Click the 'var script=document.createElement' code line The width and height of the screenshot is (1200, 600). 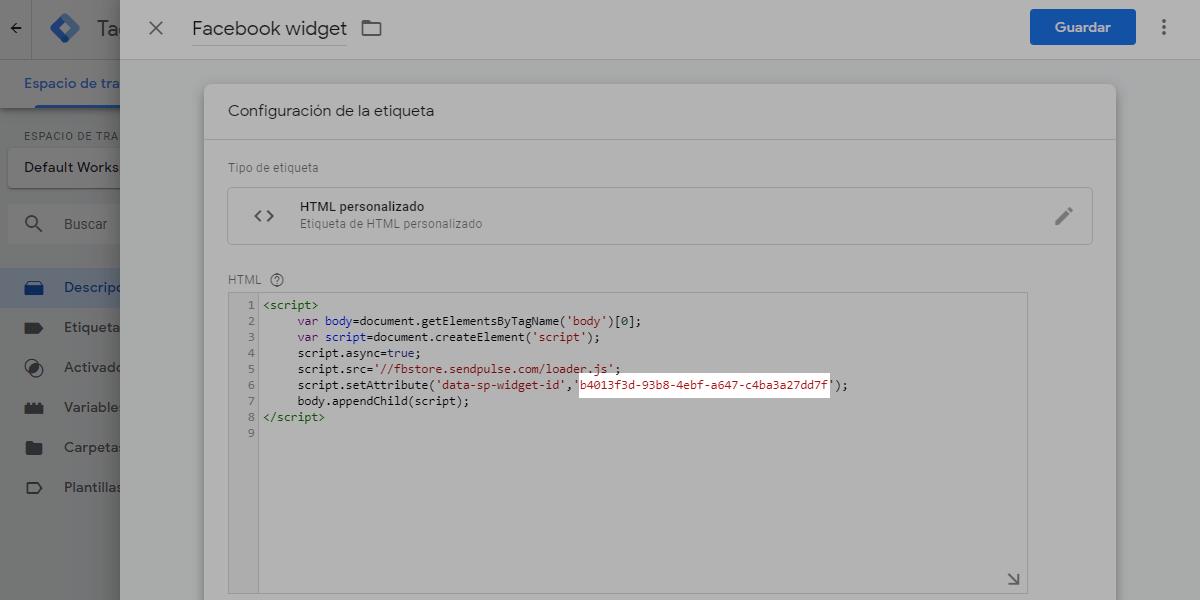coord(448,337)
